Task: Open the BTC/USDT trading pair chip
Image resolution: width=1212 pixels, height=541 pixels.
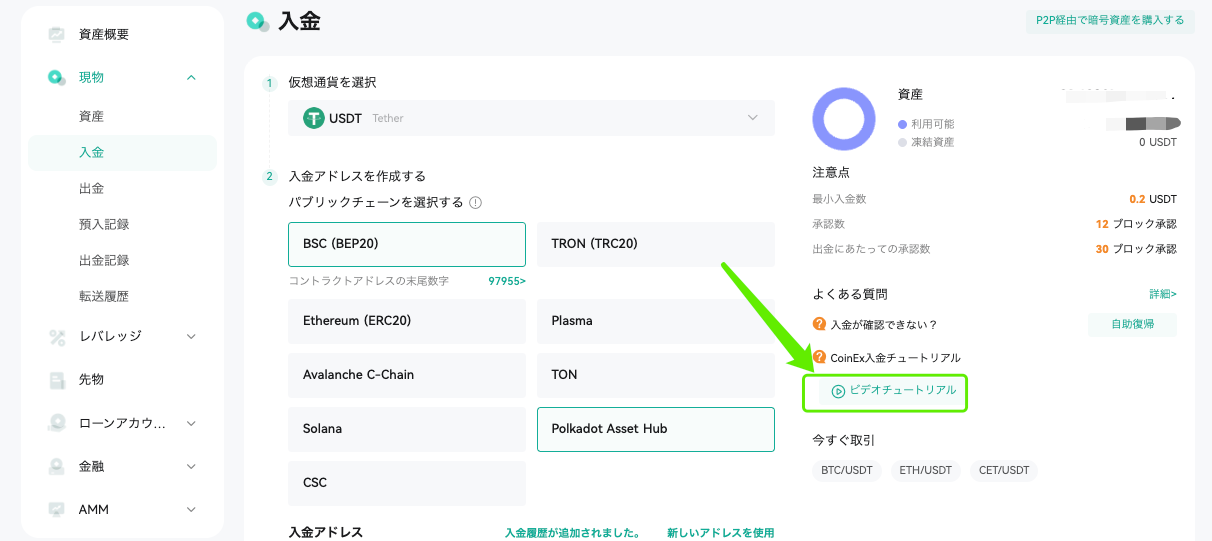Action: (847, 471)
